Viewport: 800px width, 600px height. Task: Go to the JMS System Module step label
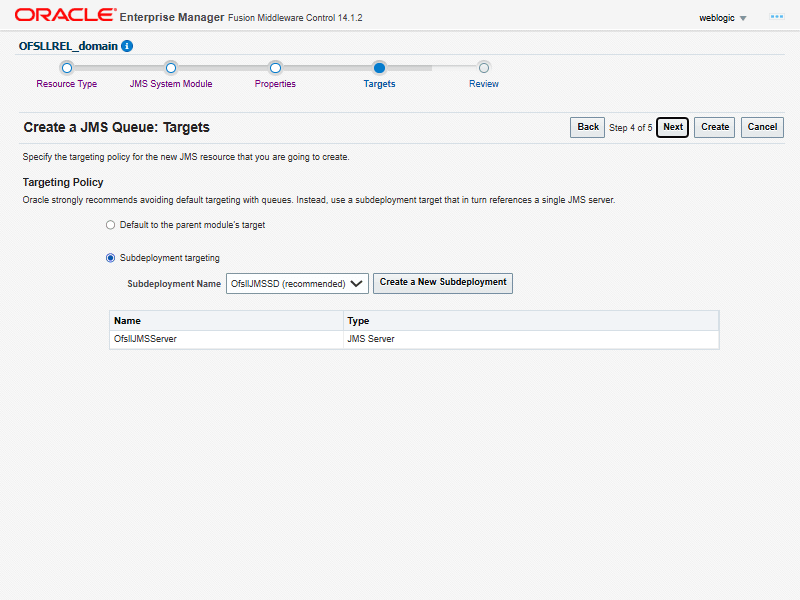tap(171, 84)
